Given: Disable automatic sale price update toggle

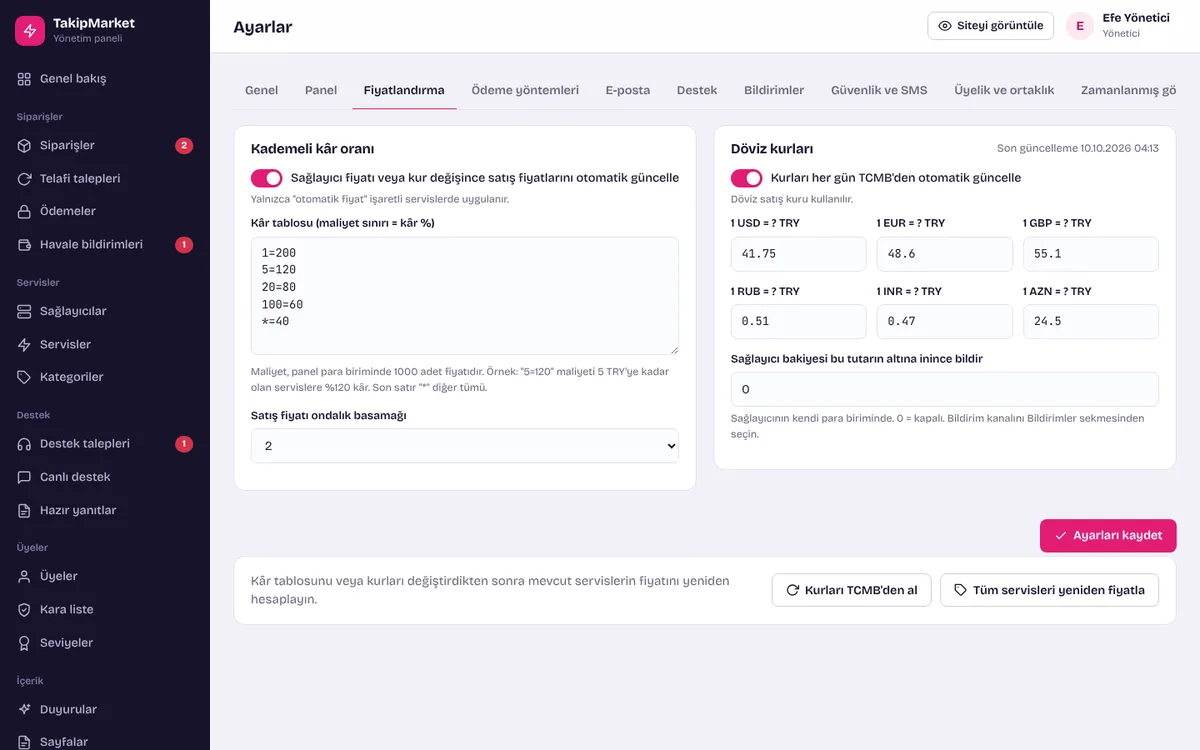Looking at the screenshot, I should (x=267, y=178).
